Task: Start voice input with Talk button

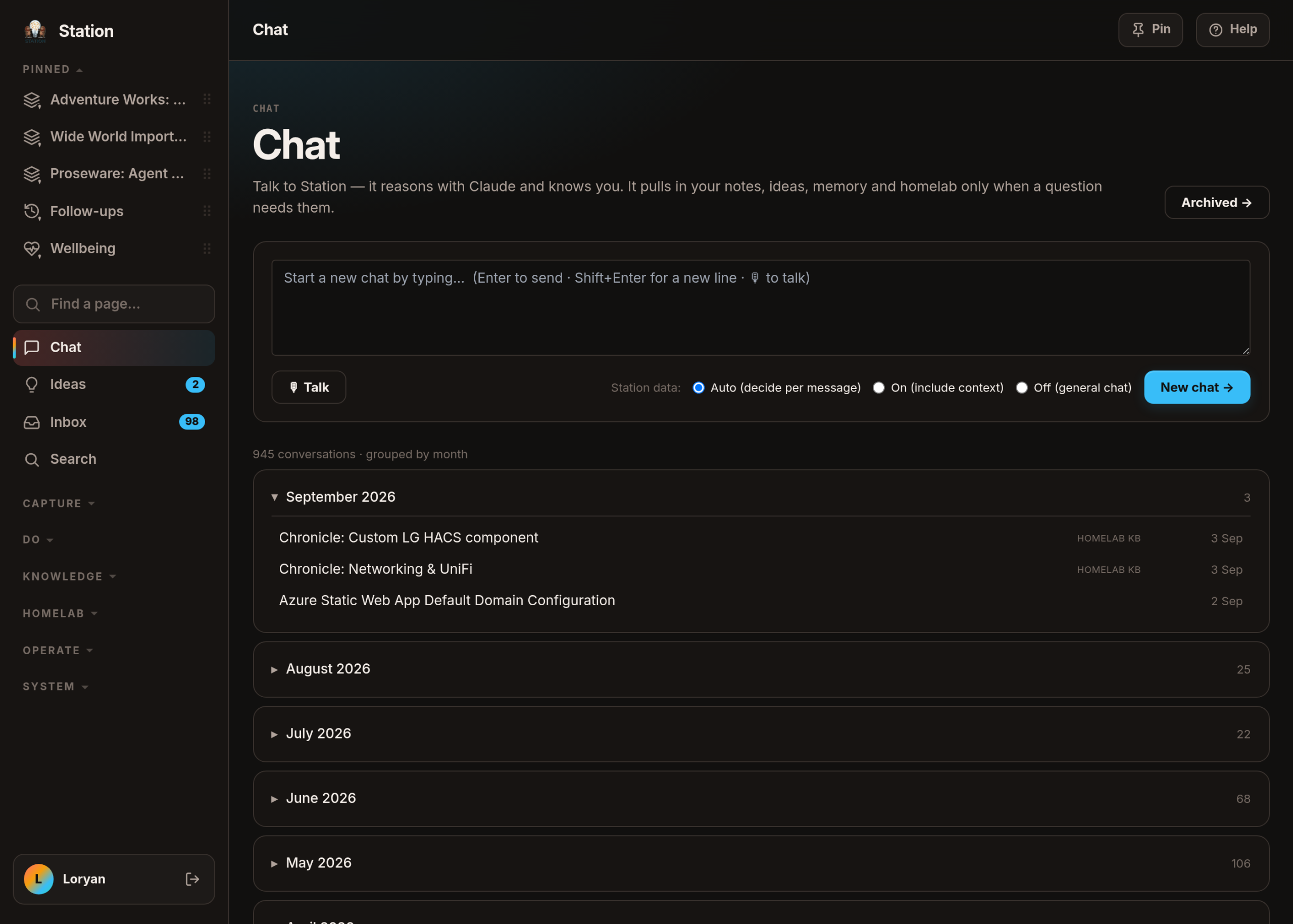Action: pos(309,387)
